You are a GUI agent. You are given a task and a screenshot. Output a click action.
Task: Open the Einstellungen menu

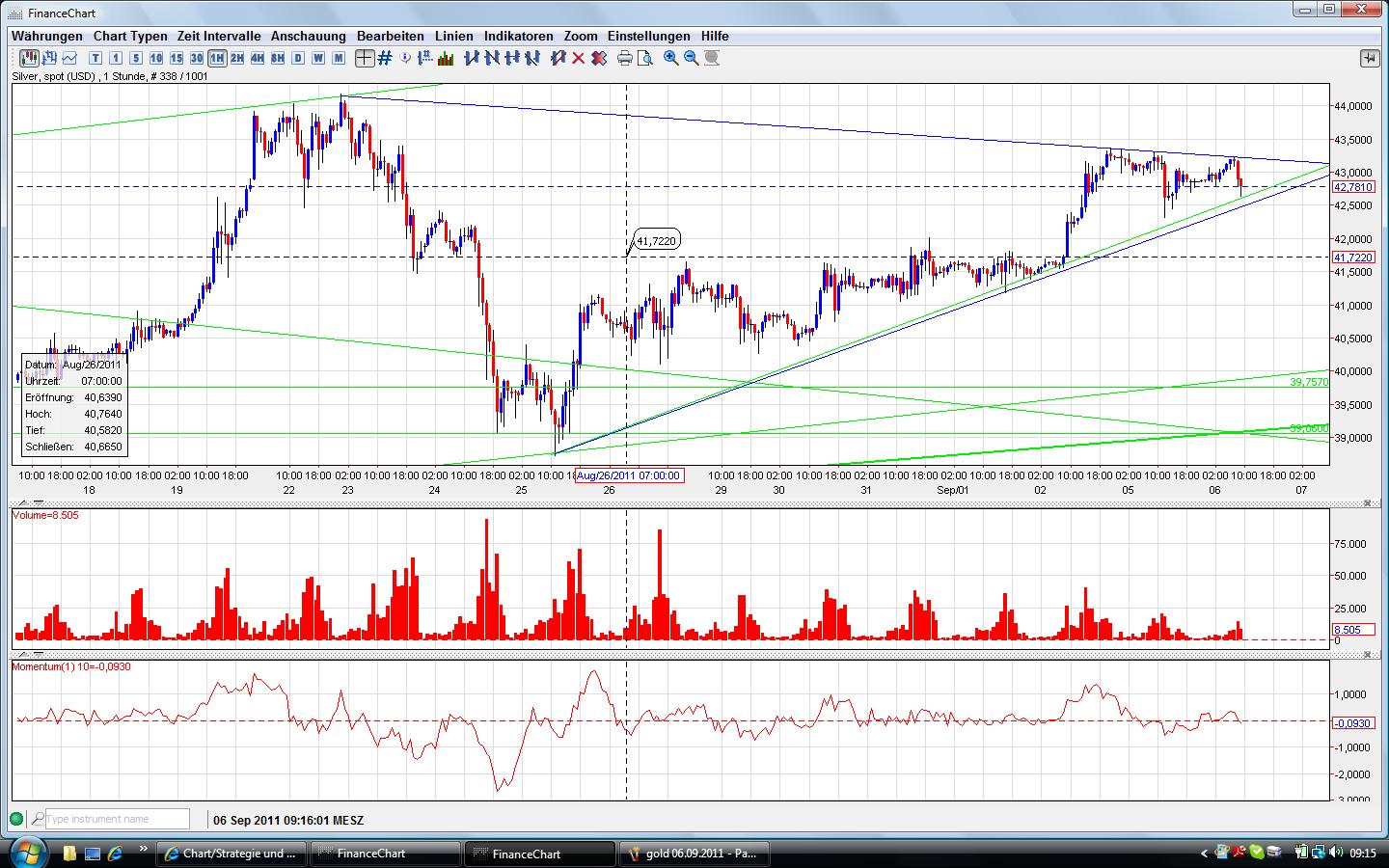coord(649,36)
